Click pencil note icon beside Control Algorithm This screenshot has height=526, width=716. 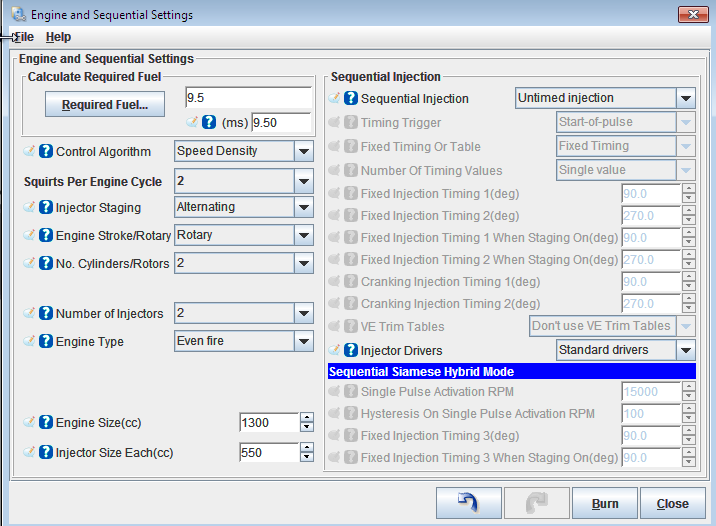pos(29,151)
